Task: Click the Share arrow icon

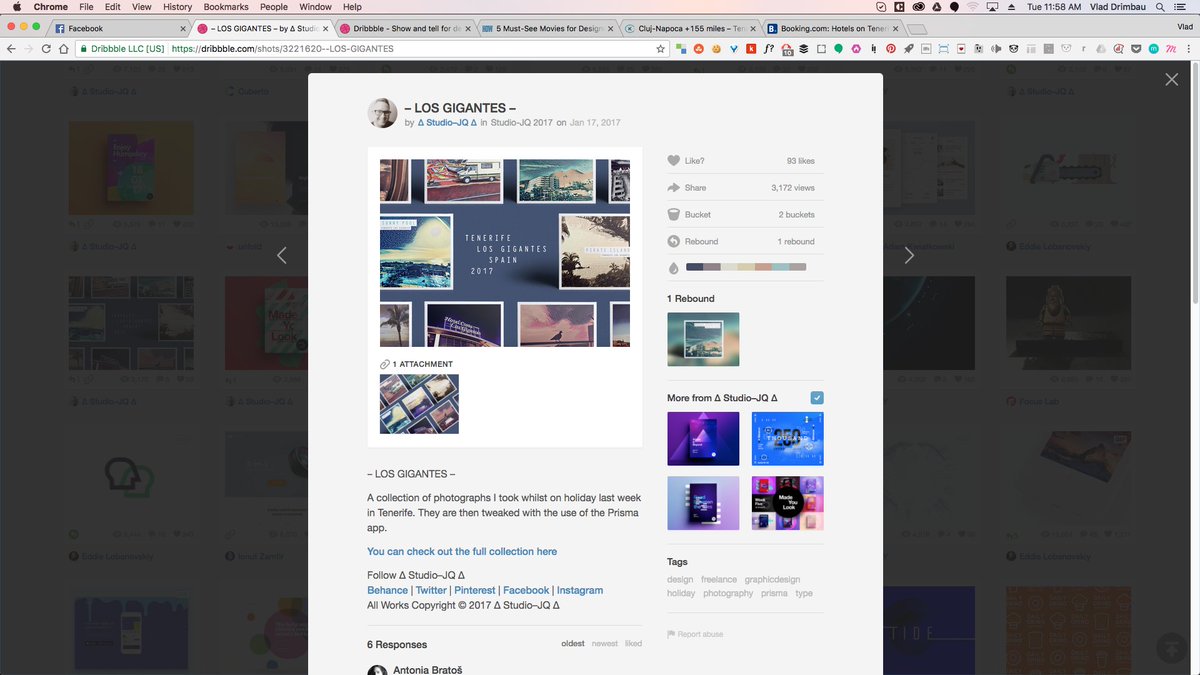Action: (x=674, y=188)
